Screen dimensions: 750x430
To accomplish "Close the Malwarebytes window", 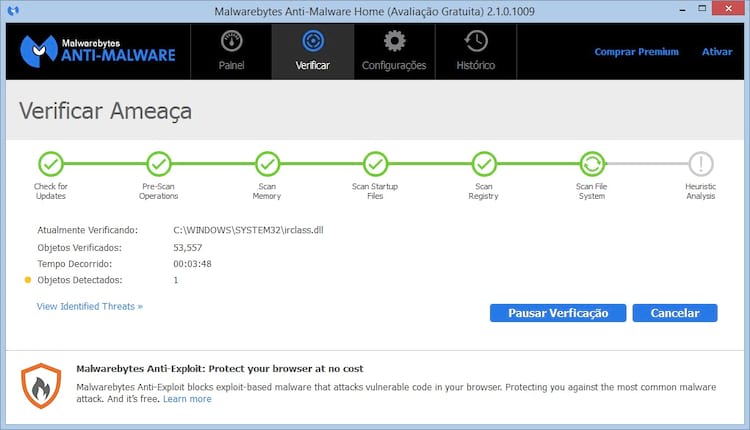I will 728,8.
